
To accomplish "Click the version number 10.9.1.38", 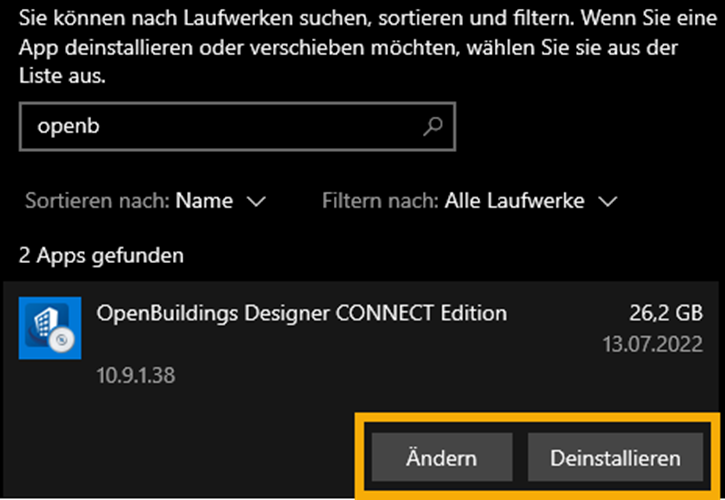I will (x=136, y=375).
